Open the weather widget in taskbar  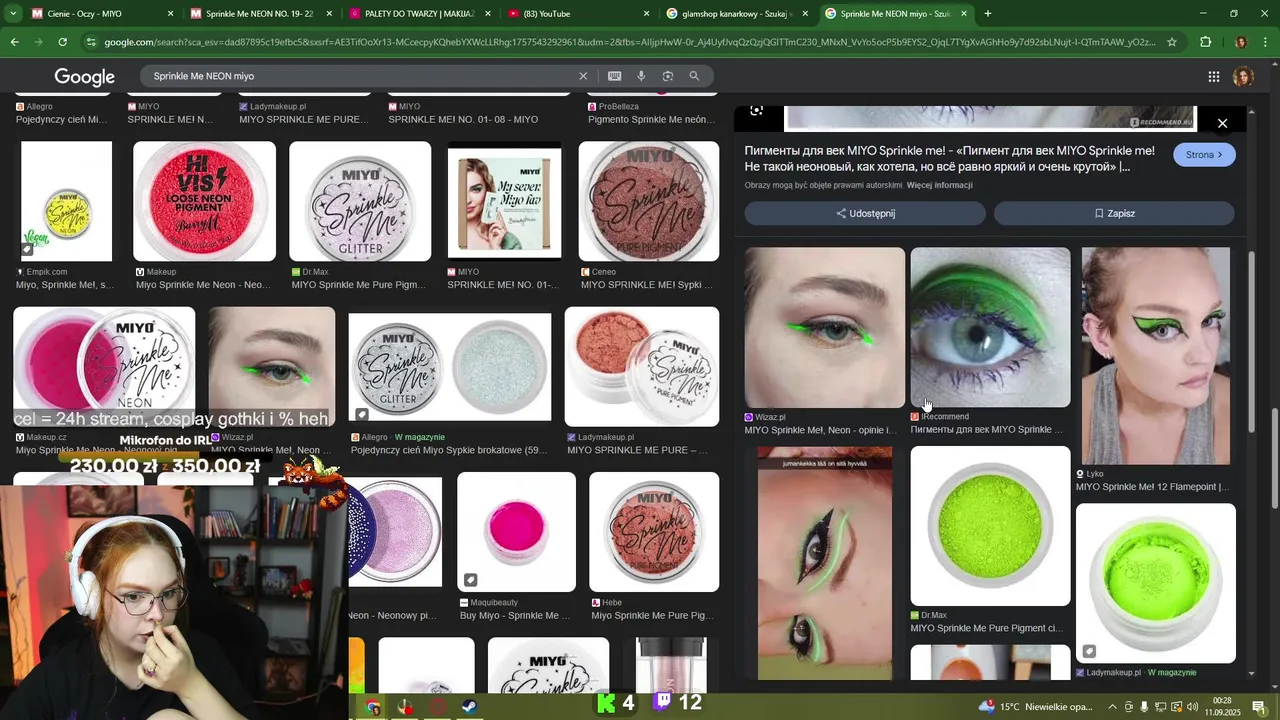[1036, 707]
